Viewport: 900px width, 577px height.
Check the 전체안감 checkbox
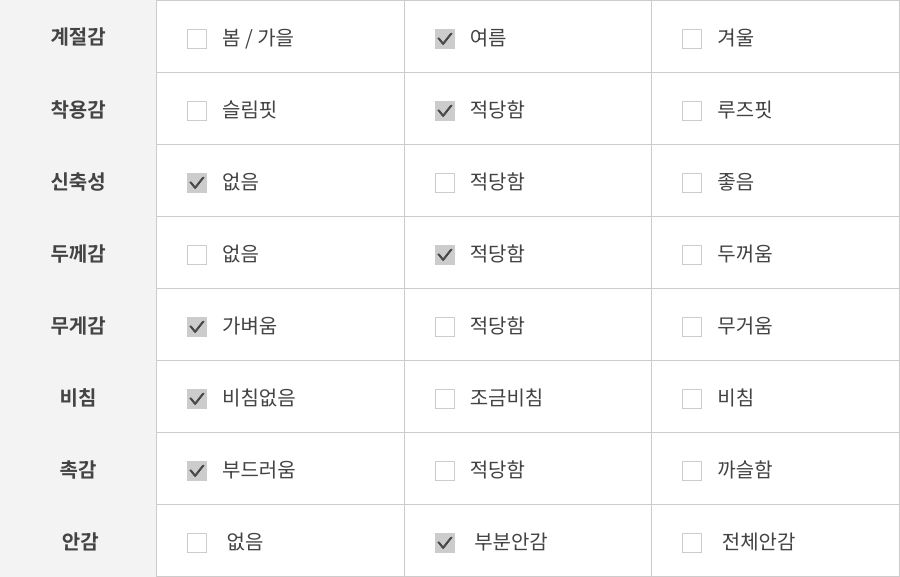(x=692, y=543)
